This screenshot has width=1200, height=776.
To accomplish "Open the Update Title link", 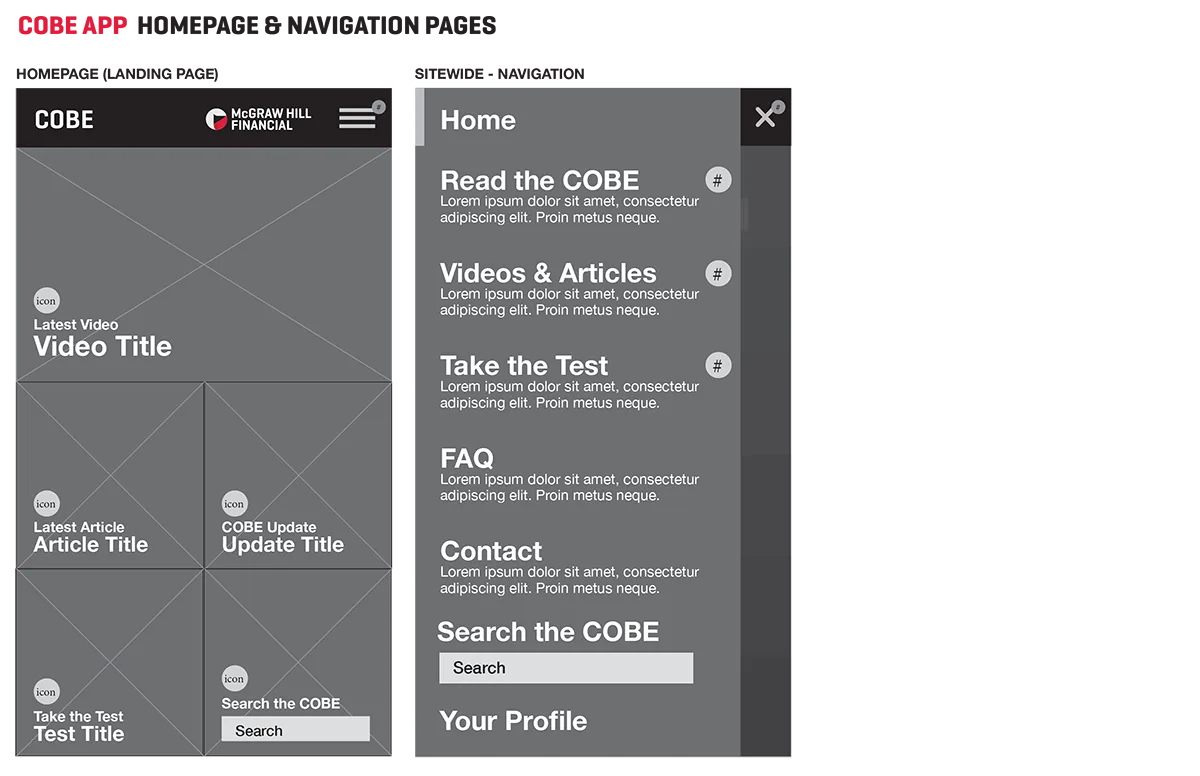I will point(283,545).
